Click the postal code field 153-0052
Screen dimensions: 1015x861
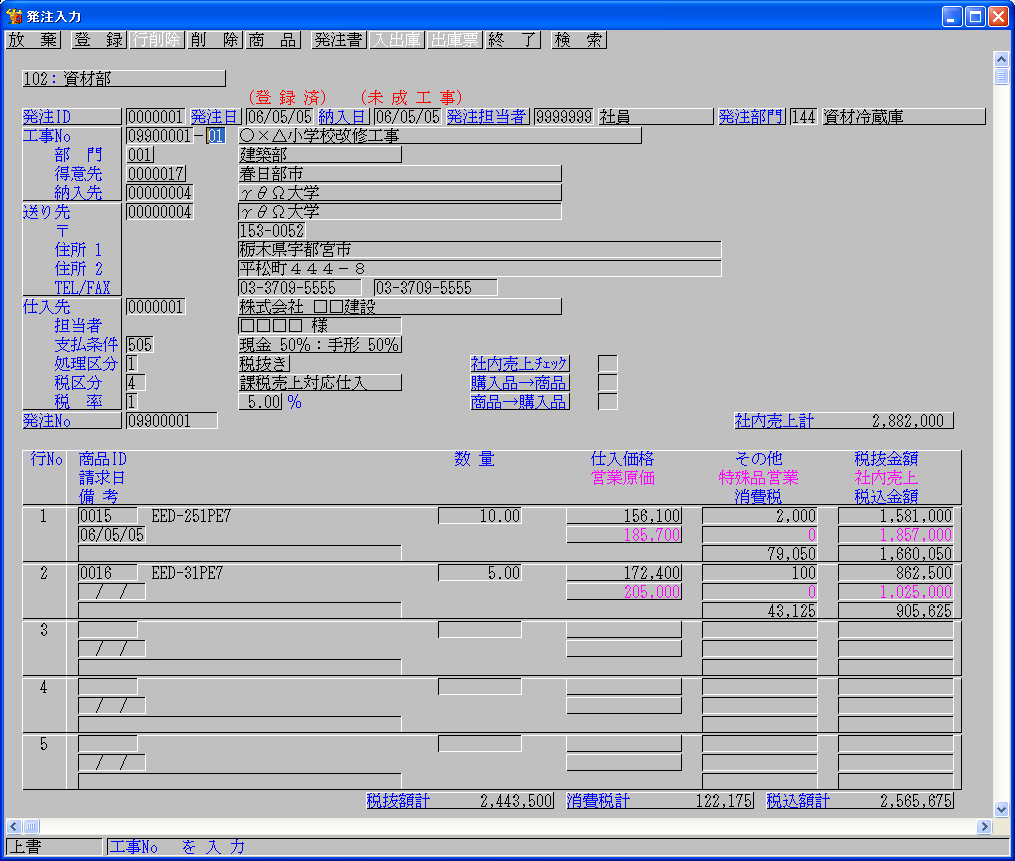272,231
